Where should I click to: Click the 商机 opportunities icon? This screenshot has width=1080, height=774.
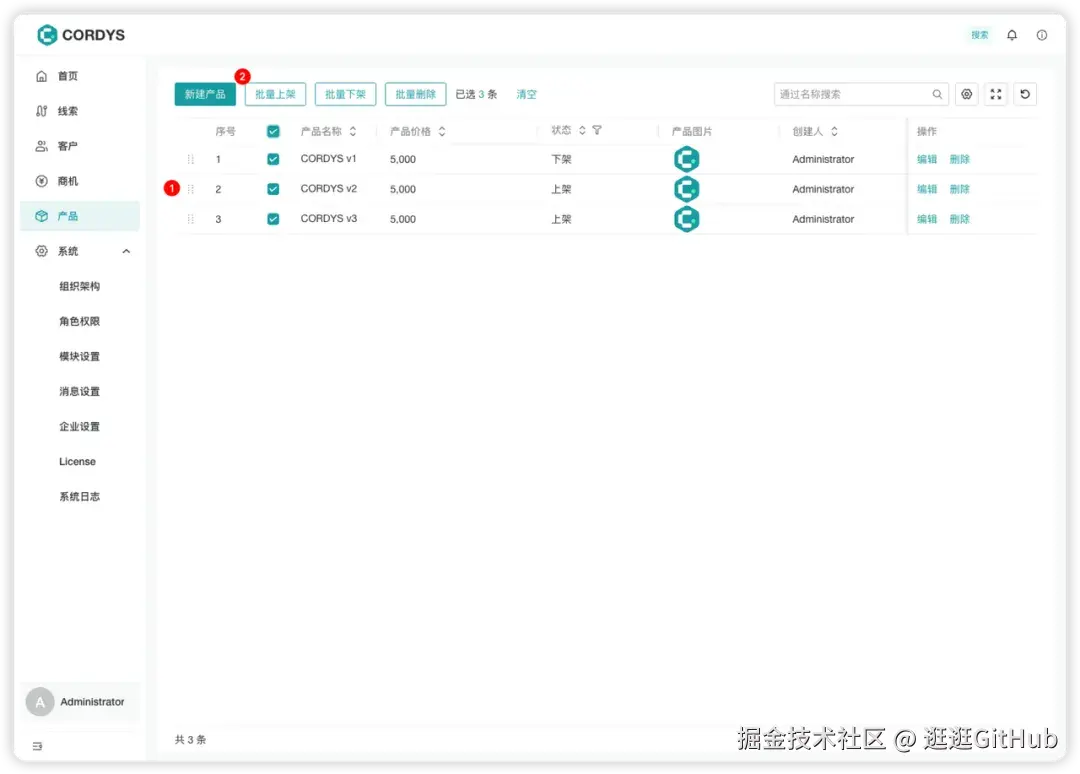(41, 180)
